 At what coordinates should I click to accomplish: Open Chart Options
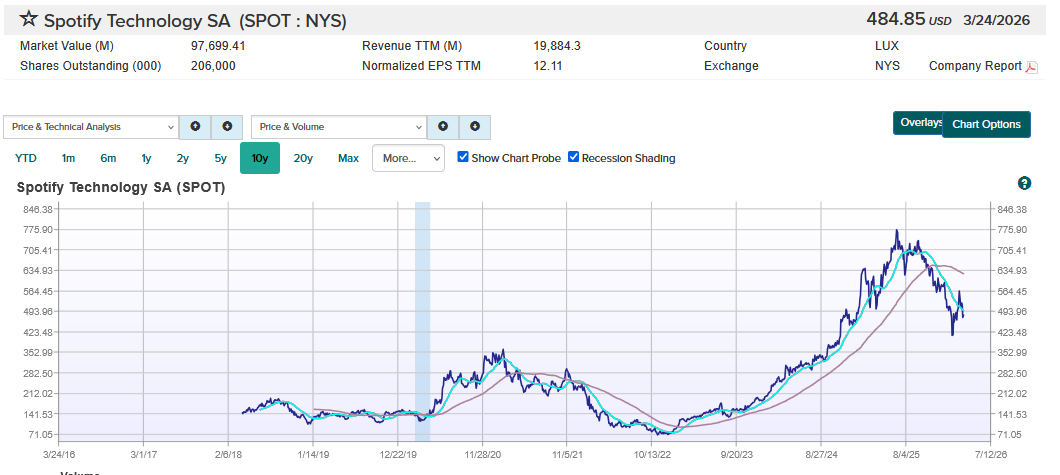click(986, 124)
